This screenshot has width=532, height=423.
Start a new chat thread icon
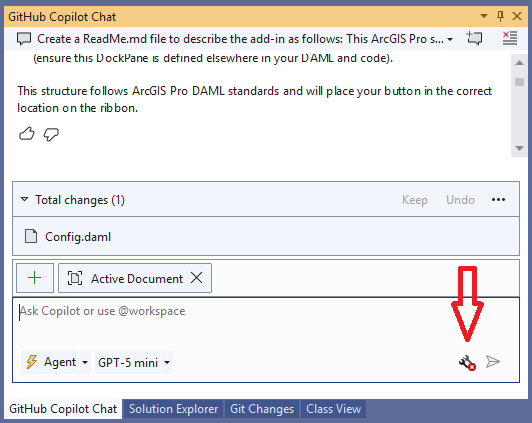coord(474,38)
